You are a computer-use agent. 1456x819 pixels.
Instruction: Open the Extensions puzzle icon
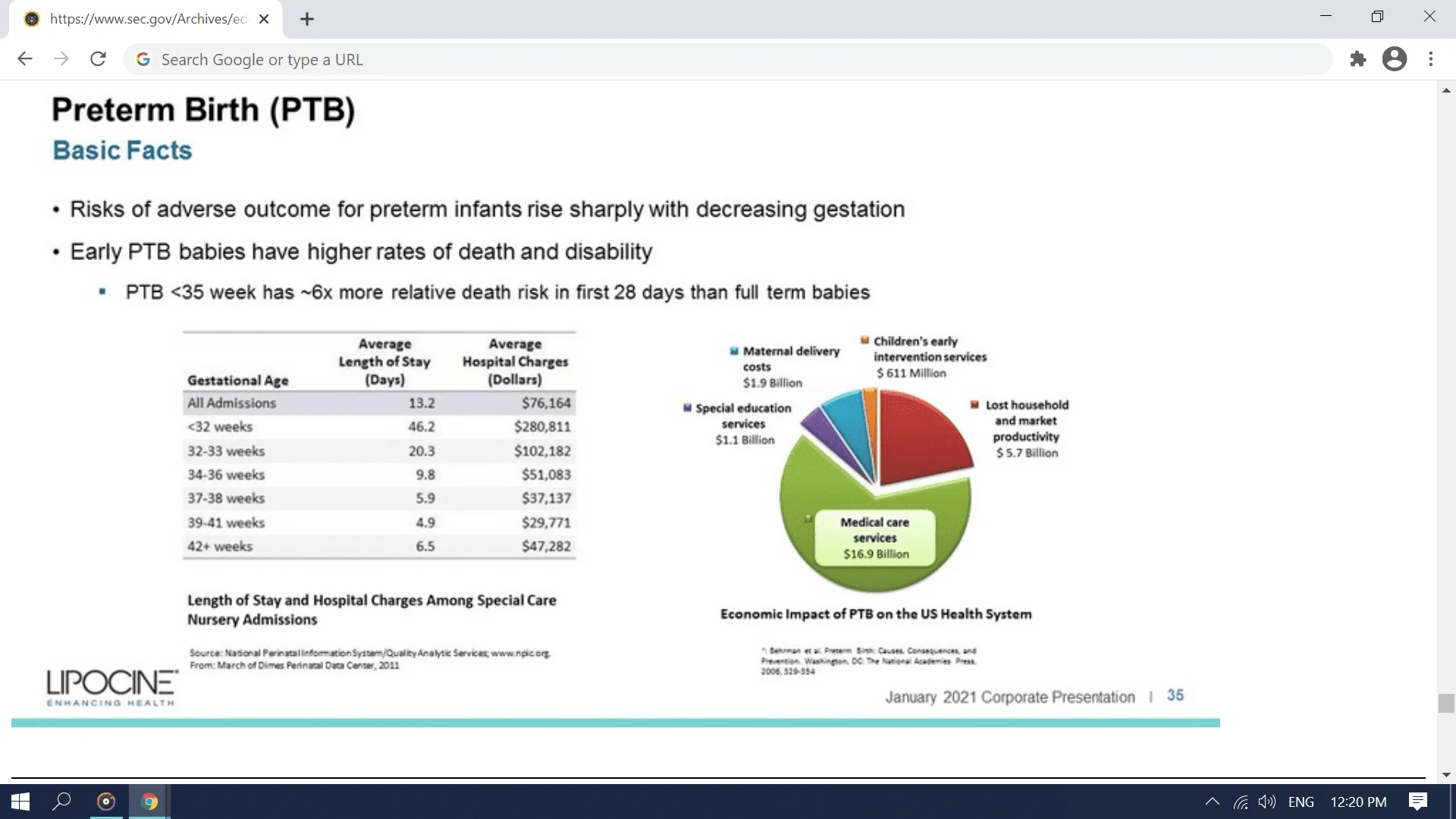coord(1358,59)
